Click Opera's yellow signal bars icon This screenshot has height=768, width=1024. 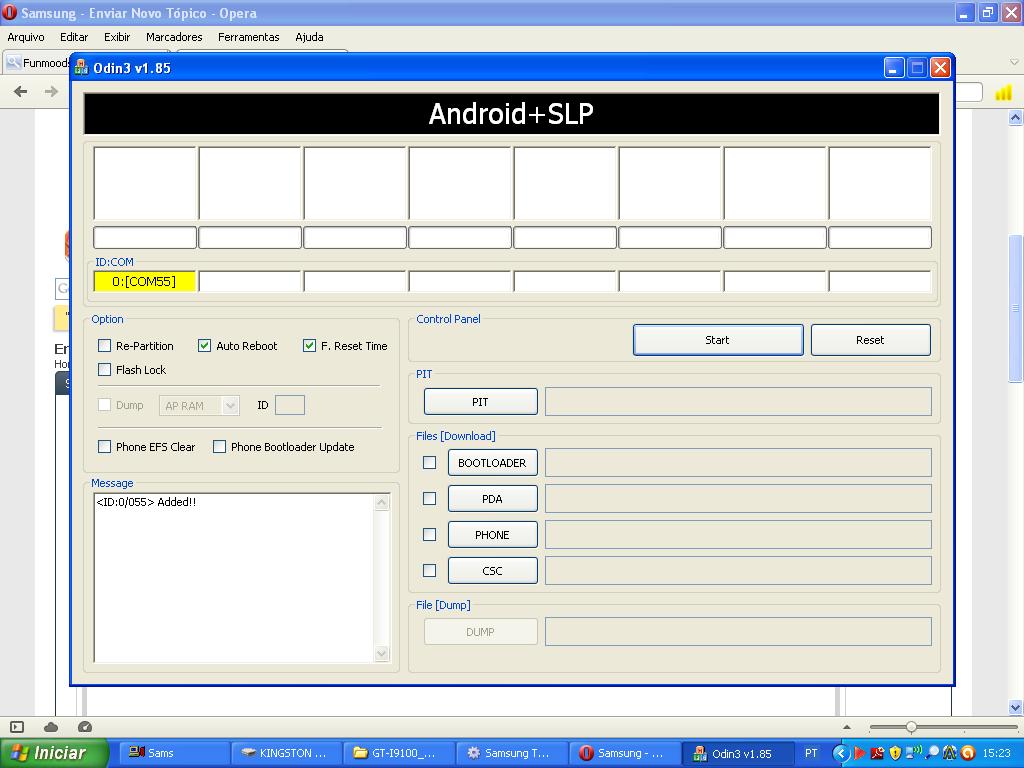point(1004,93)
